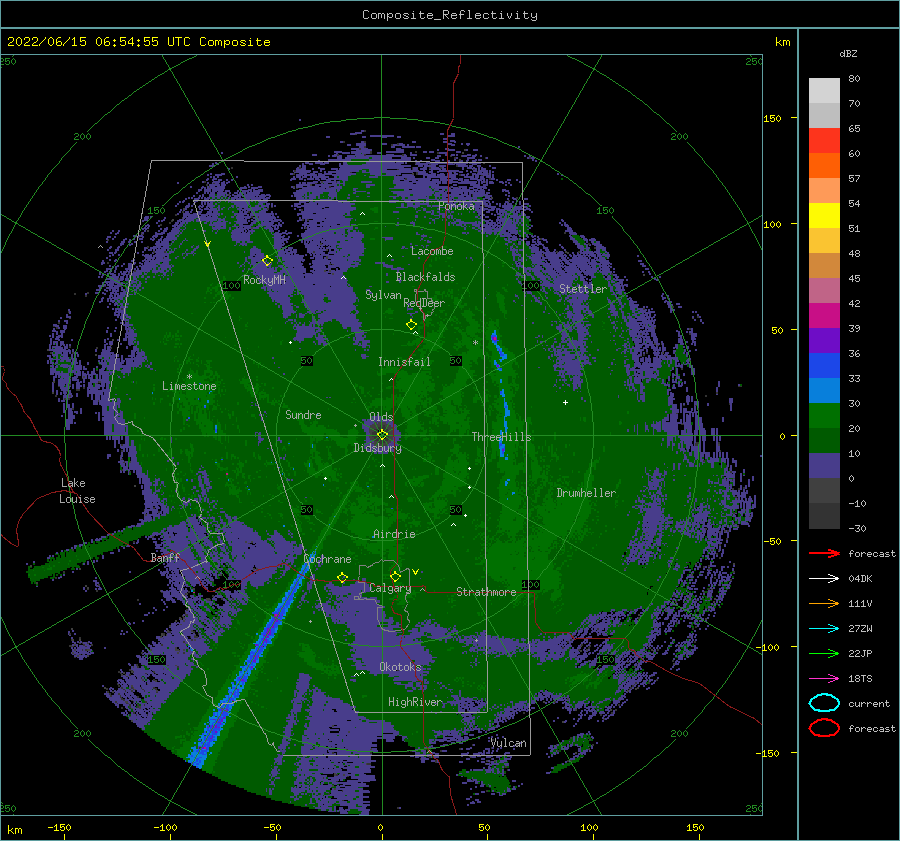Click the Okotoks city label

tap(401, 667)
